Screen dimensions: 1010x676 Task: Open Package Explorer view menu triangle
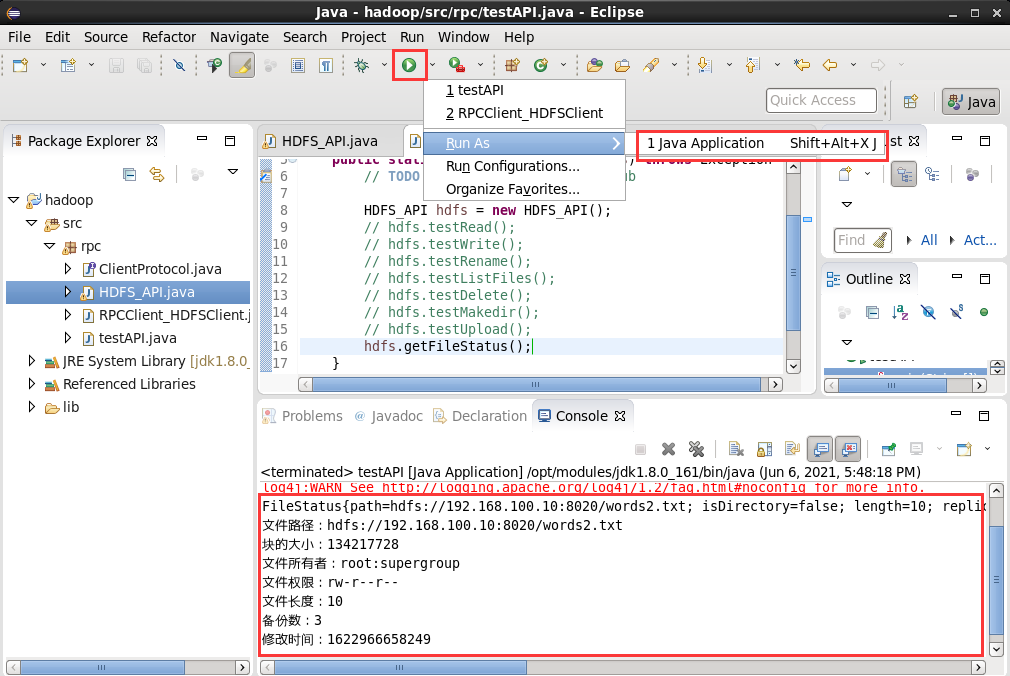click(233, 172)
